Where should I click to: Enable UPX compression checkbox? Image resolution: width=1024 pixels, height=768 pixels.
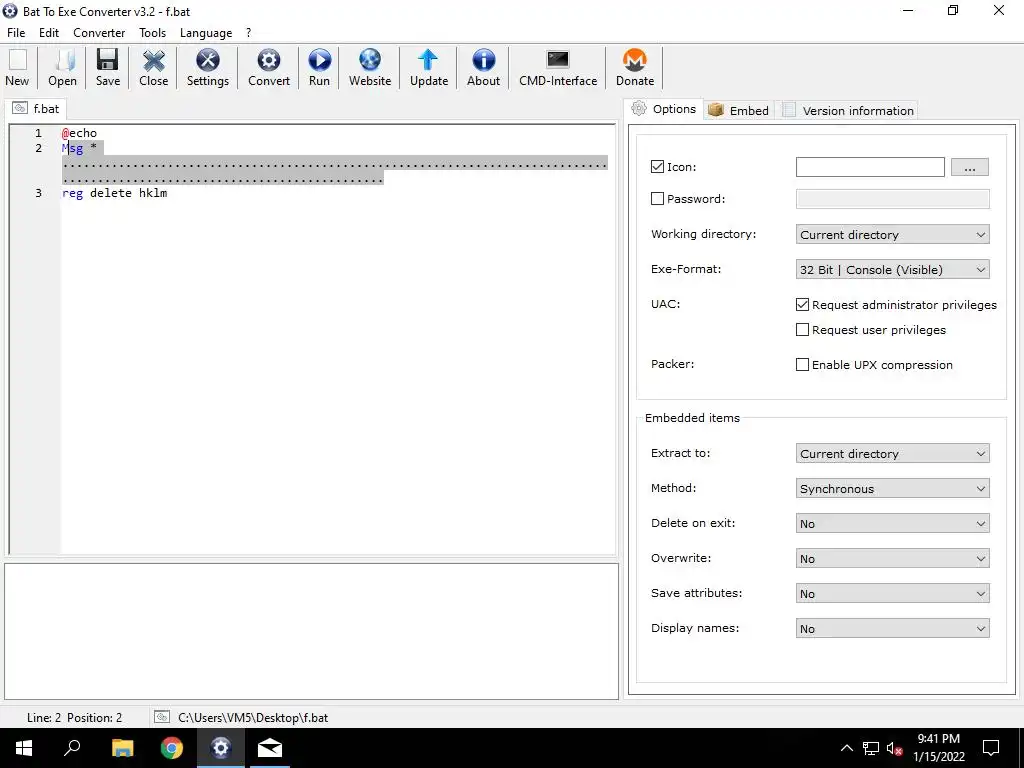(803, 364)
